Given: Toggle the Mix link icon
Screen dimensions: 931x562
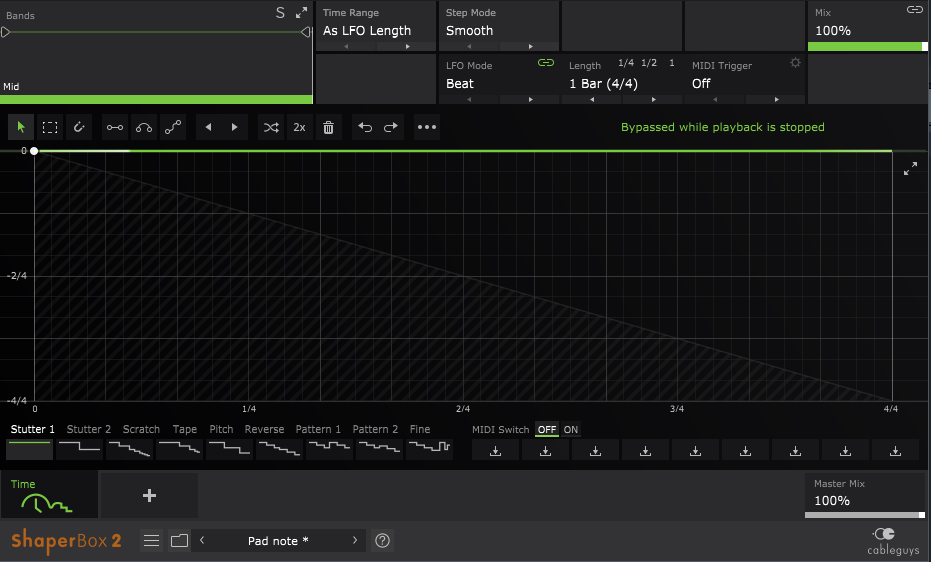Looking at the screenshot, I should 914,9.
